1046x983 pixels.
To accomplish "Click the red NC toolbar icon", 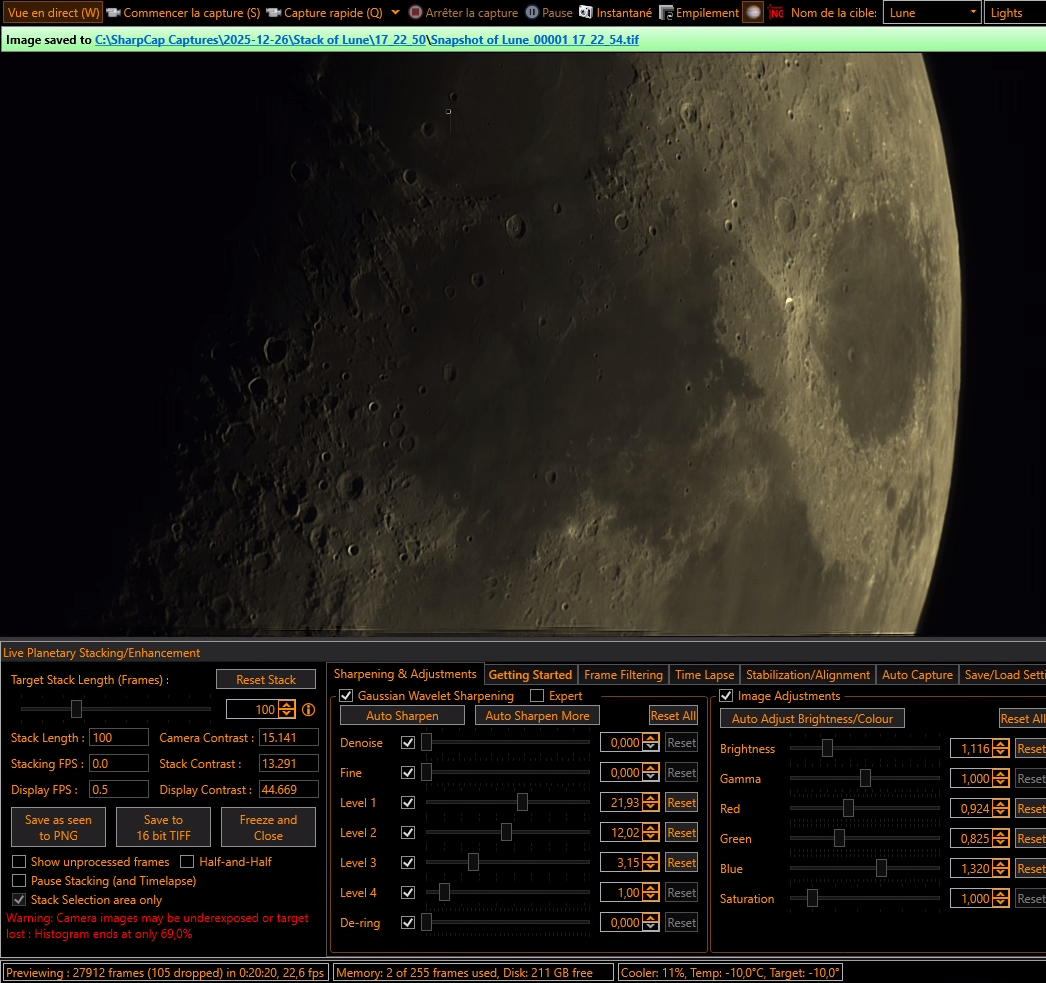I will pyautogui.click(x=776, y=13).
